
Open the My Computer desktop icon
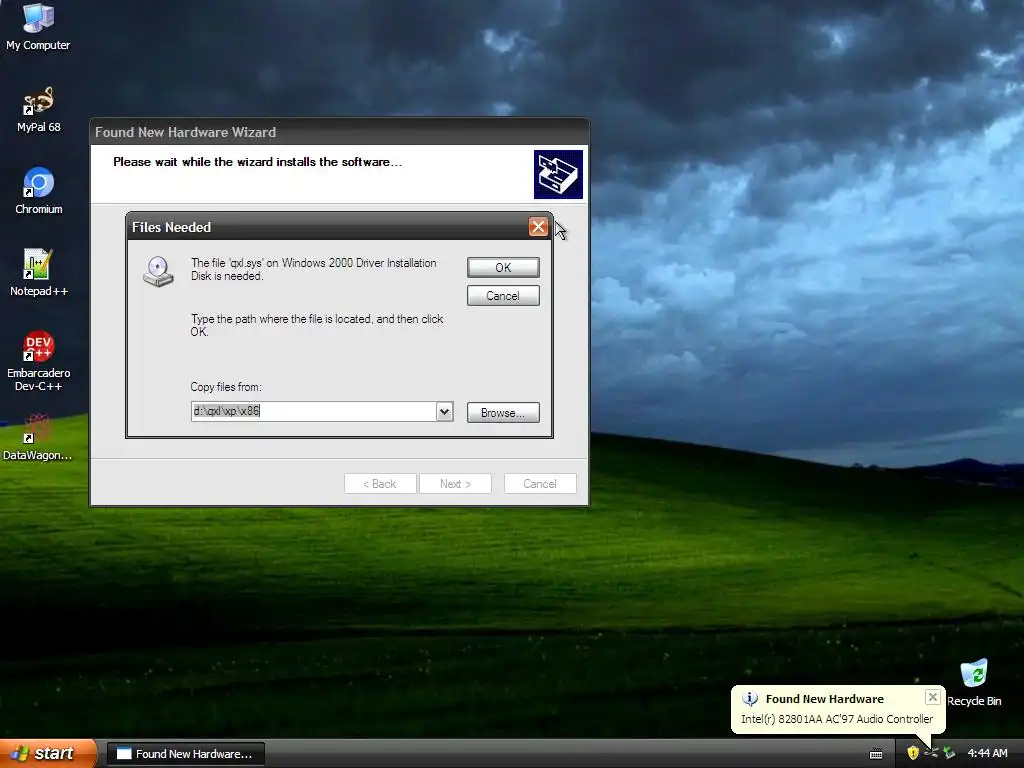click(x=38, y=26)
